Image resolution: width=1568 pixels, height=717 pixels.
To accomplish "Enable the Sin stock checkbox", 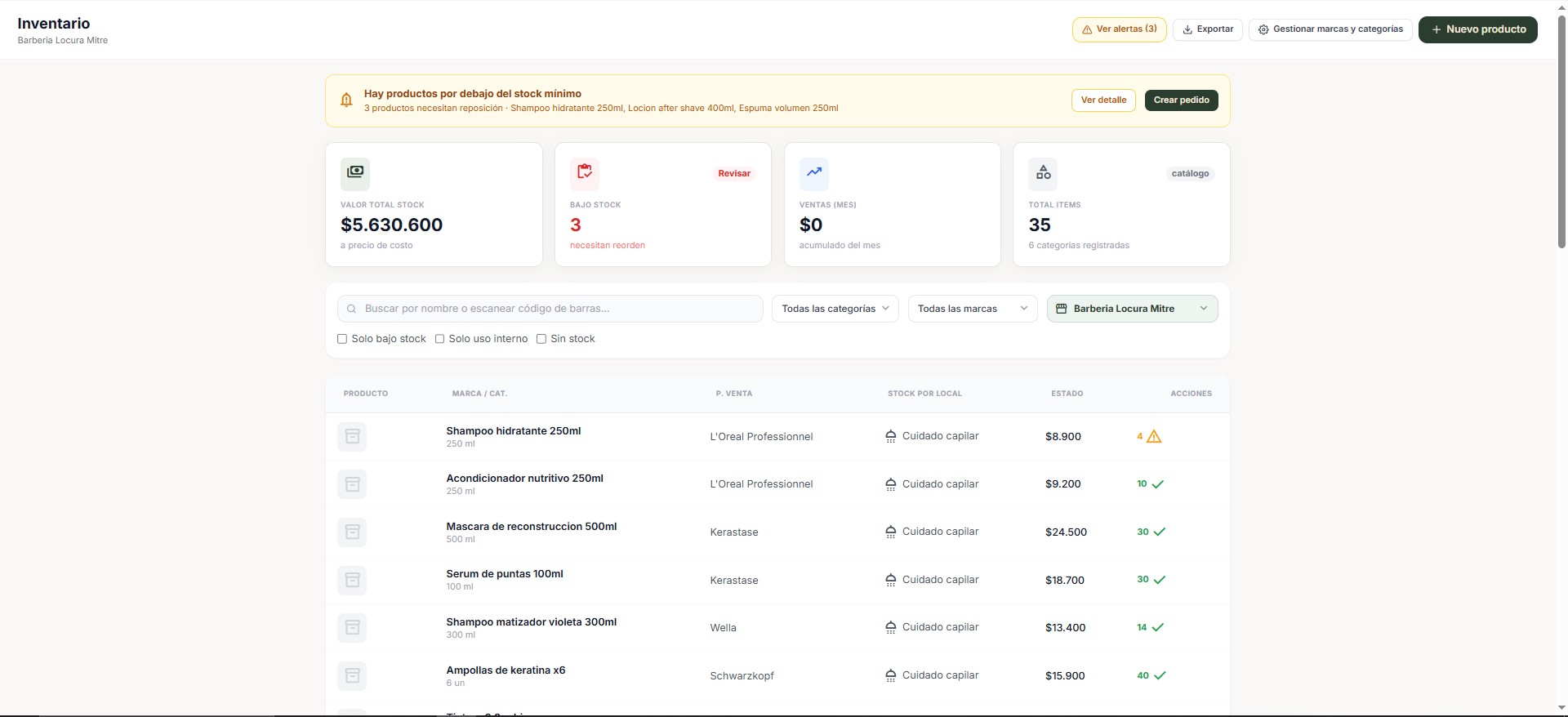I will (541, 339).
